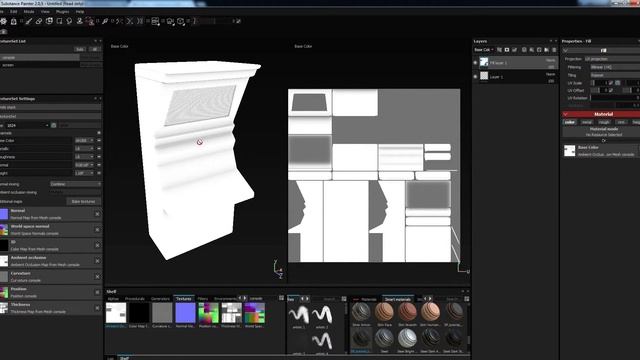Open the Base Color format dropdown
Image resolution: width=640 pixels, height=360 pixels.
pos(84,140)
